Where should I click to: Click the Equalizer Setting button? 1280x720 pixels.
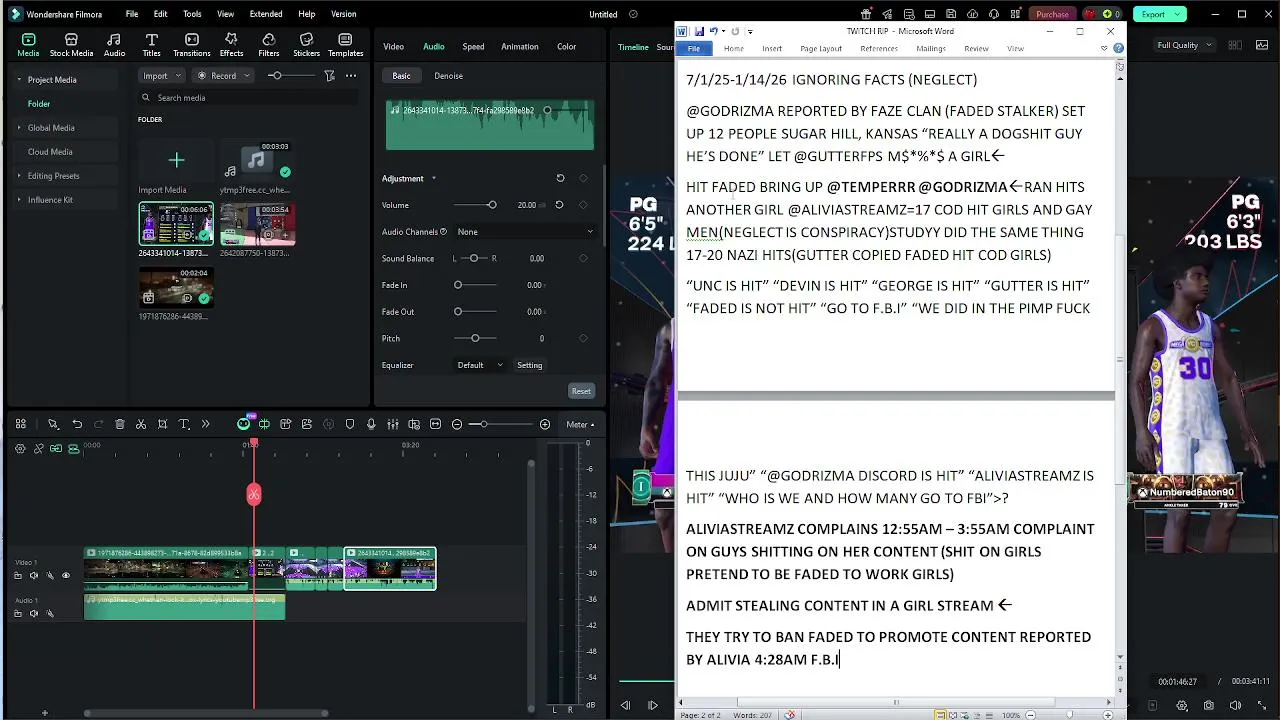coord(530,365)
